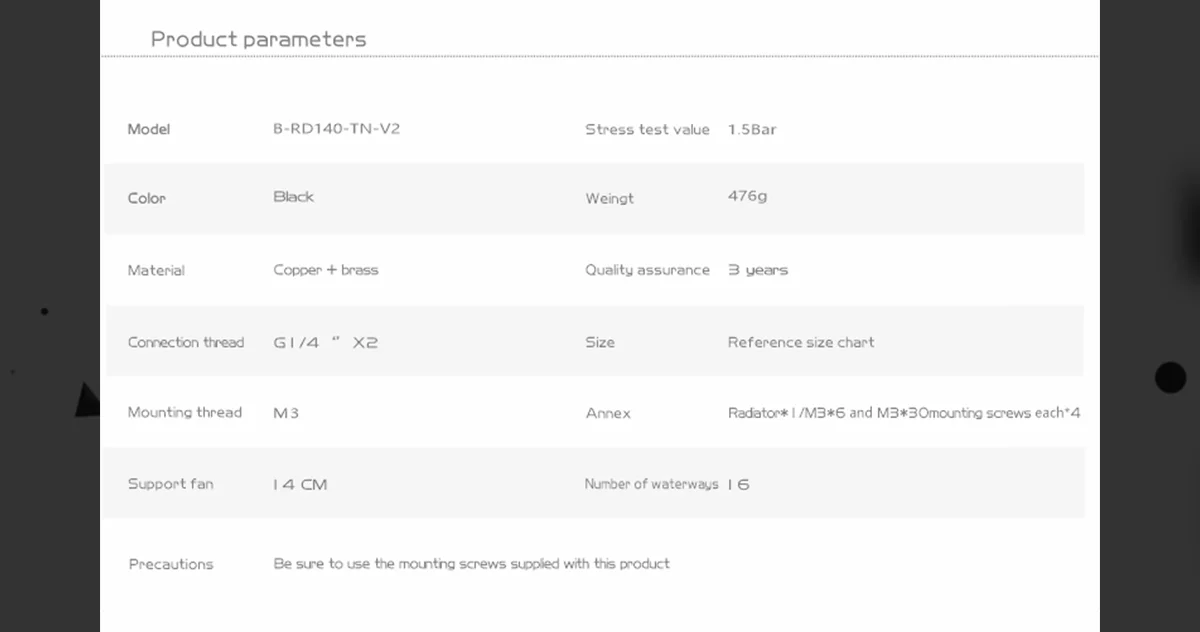This screenshot has width=1200, height=632.
Task: Click the Number of waterways label
Action: coord(651,484)
